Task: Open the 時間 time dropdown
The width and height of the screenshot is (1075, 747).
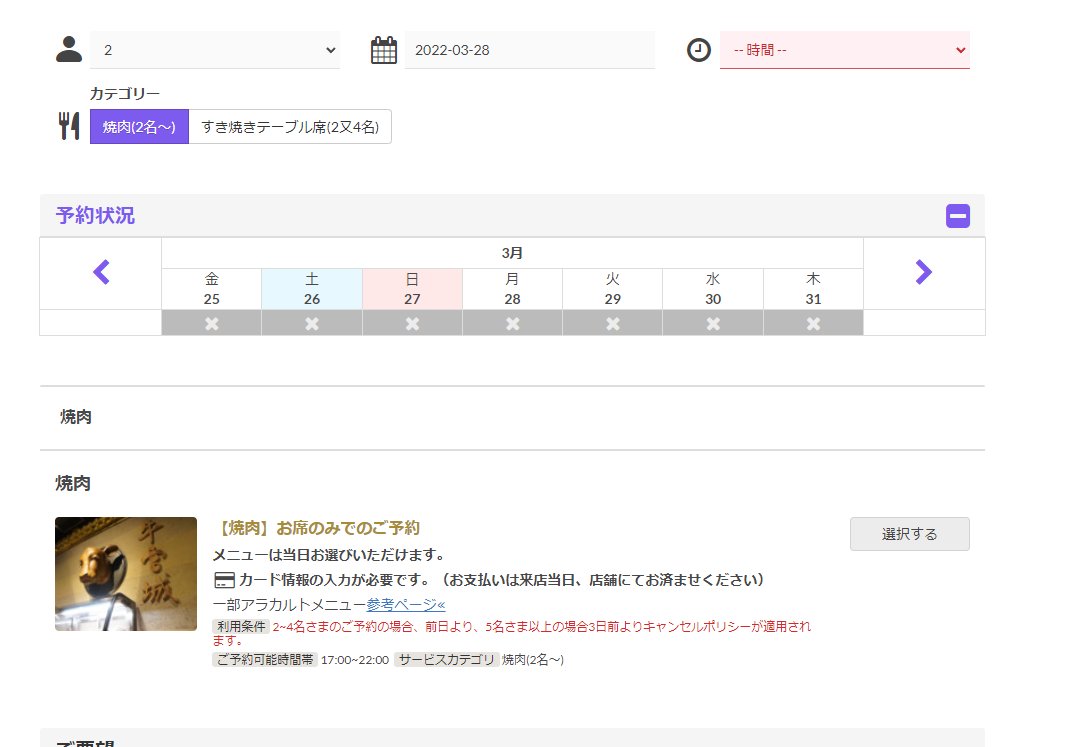Action: 845,50
